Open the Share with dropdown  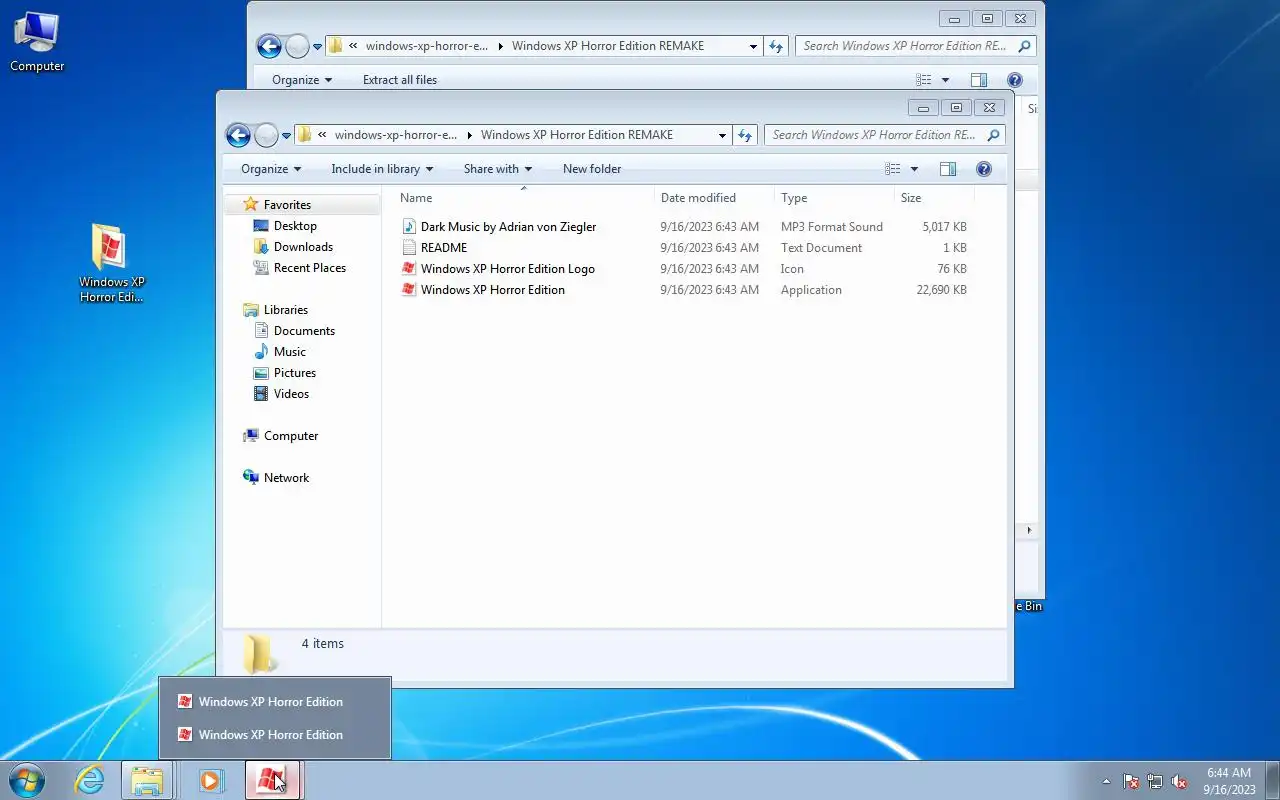[498, 169]
